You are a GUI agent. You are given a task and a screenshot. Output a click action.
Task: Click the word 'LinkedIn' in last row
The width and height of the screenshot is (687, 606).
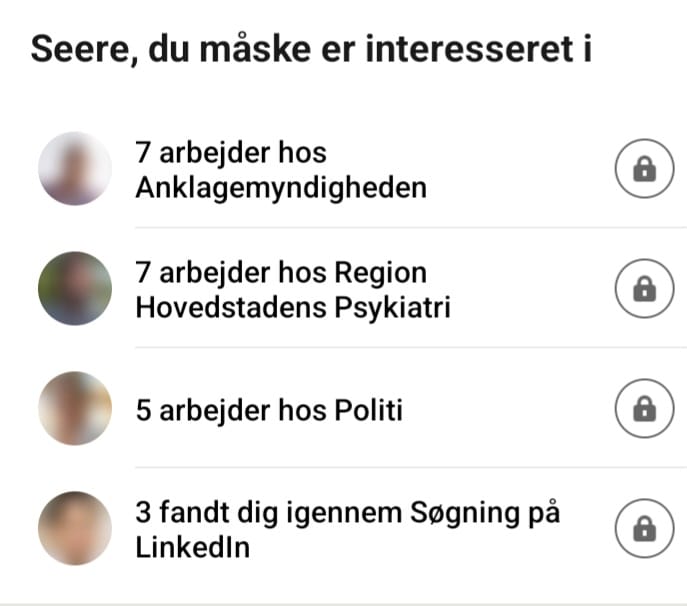click(x=193, y=547)
